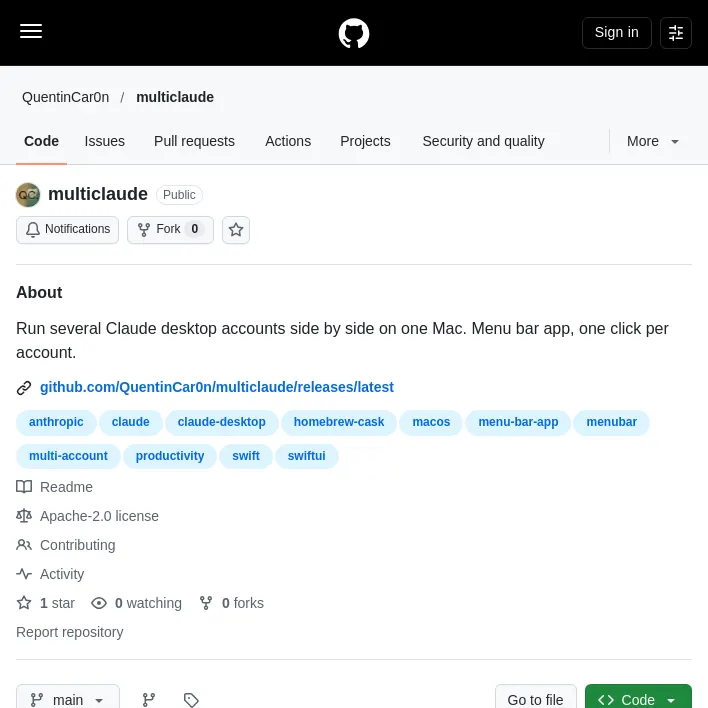Viewport: 708px width, 708px height.
Task: Click the Notifications bell button
Action: pos(67,230)
